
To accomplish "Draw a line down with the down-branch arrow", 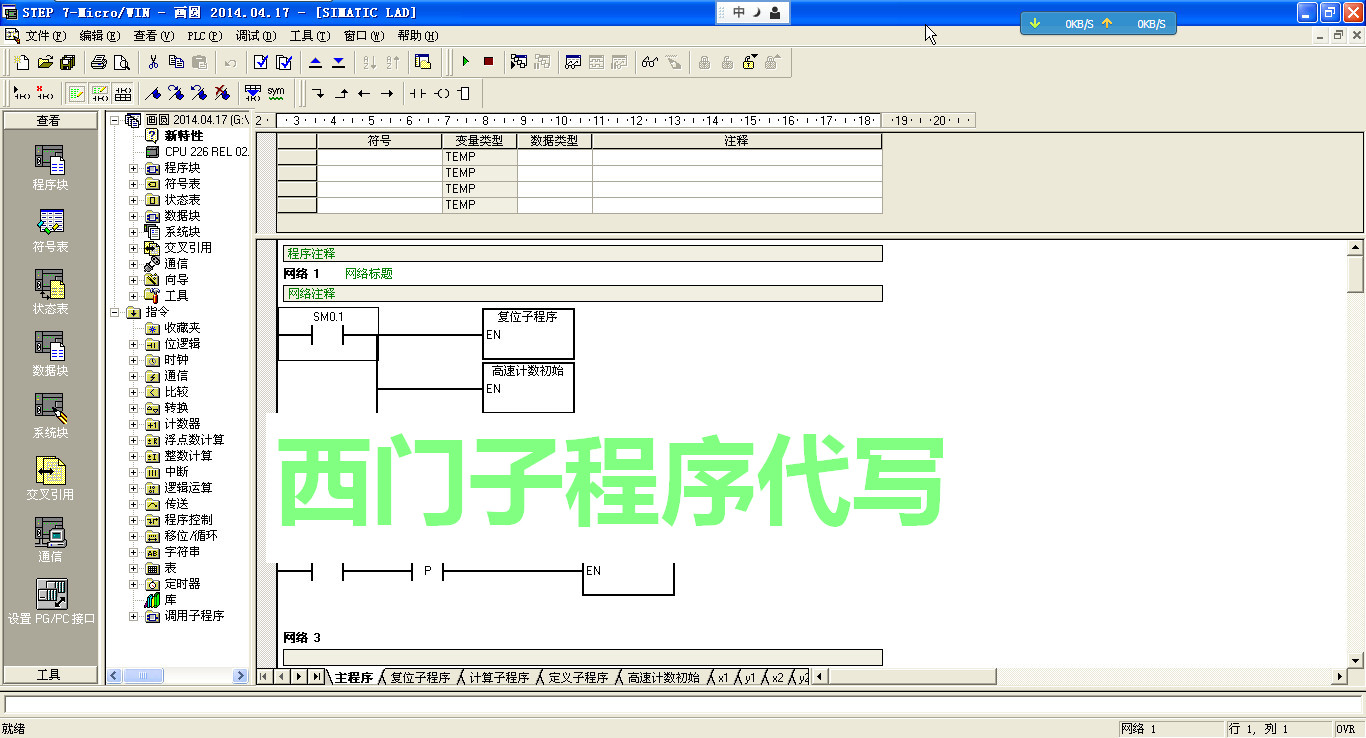I will (x=318, y=94).
